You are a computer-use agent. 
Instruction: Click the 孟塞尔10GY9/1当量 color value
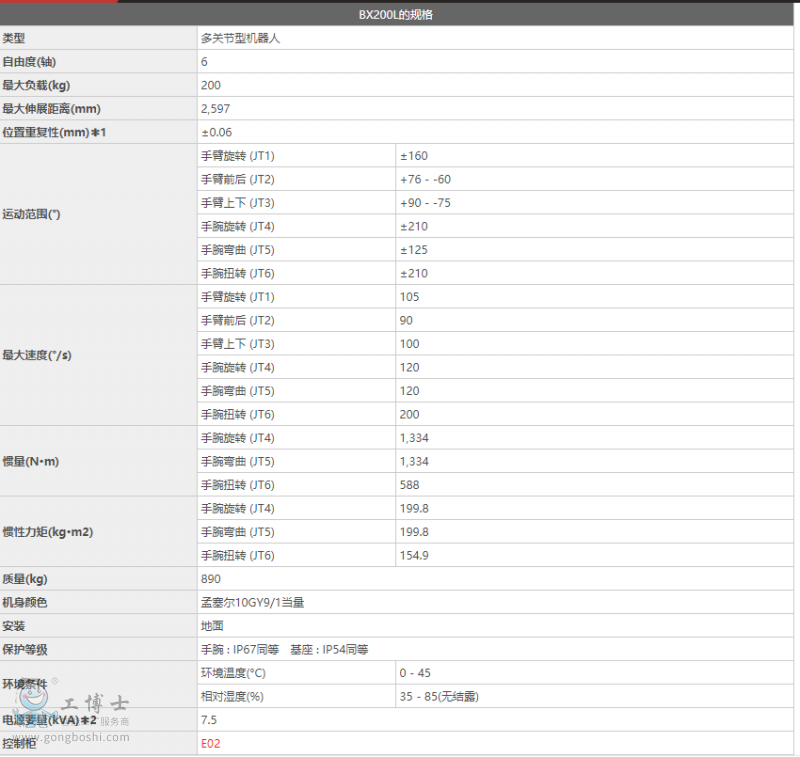click(x=252, y=602)
